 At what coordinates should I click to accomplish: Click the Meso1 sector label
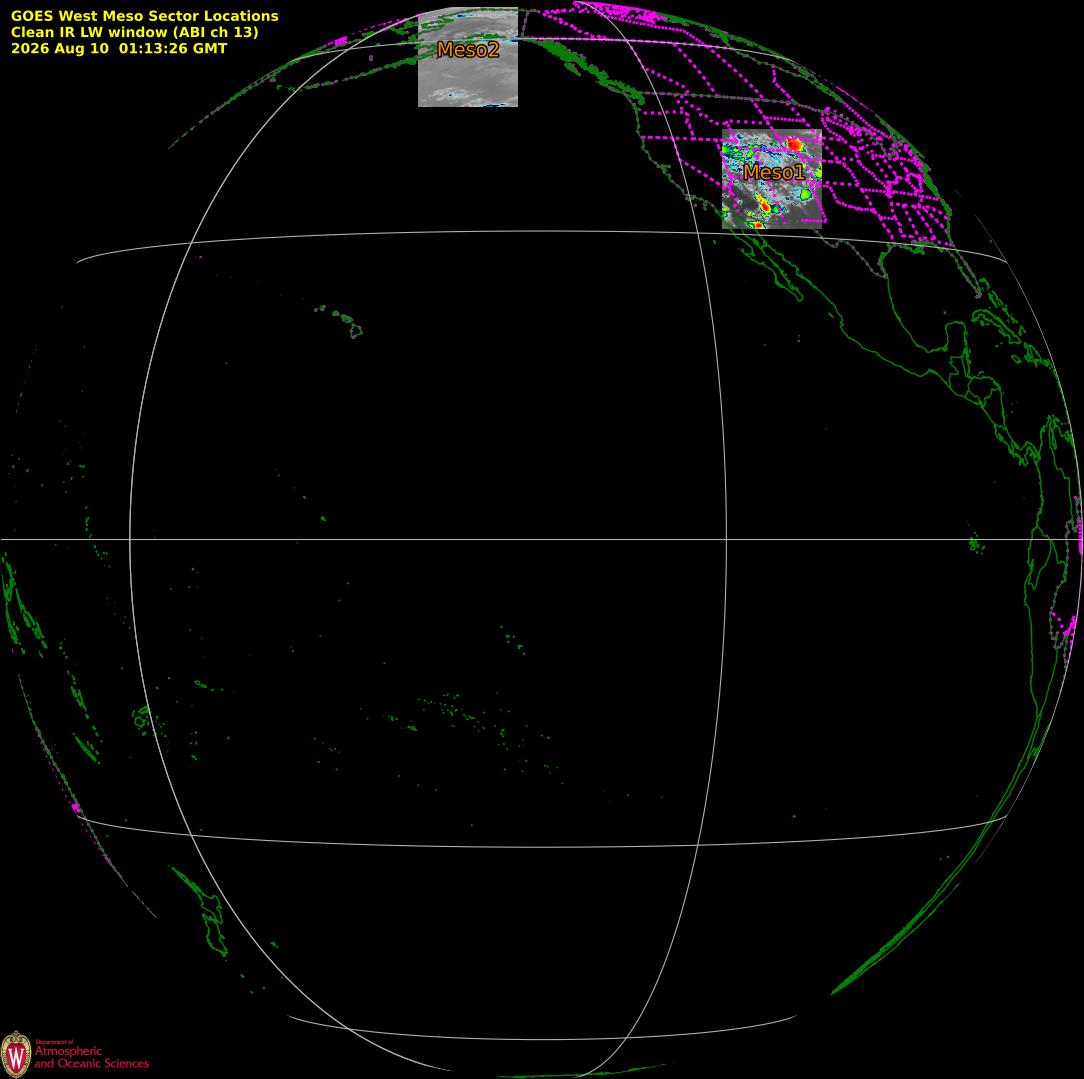point(774,172)
